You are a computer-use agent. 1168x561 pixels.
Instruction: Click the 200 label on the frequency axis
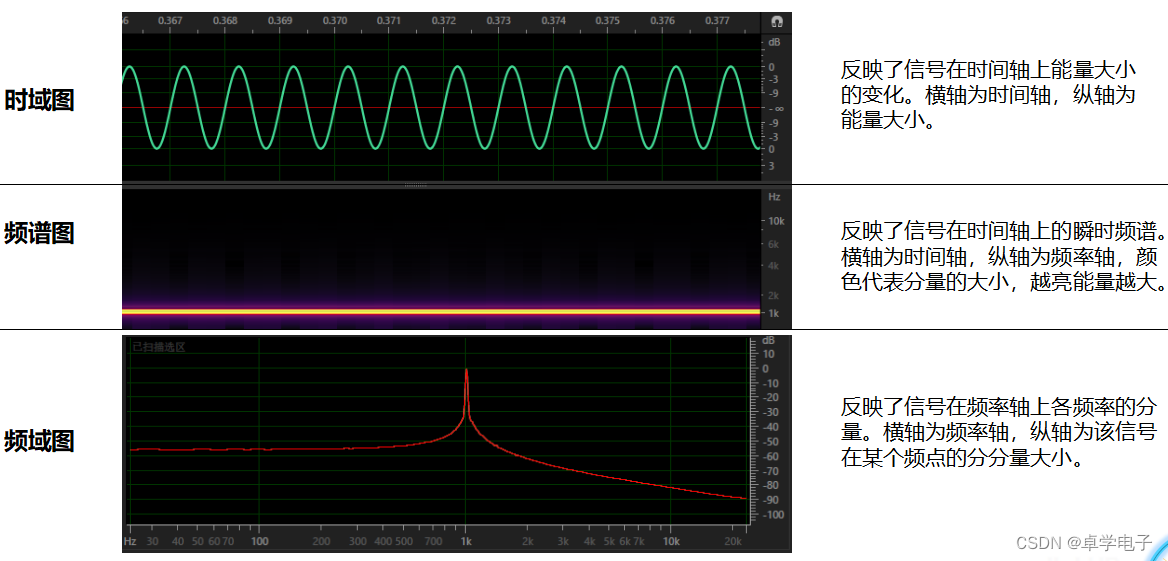click(x=321, y=541)
